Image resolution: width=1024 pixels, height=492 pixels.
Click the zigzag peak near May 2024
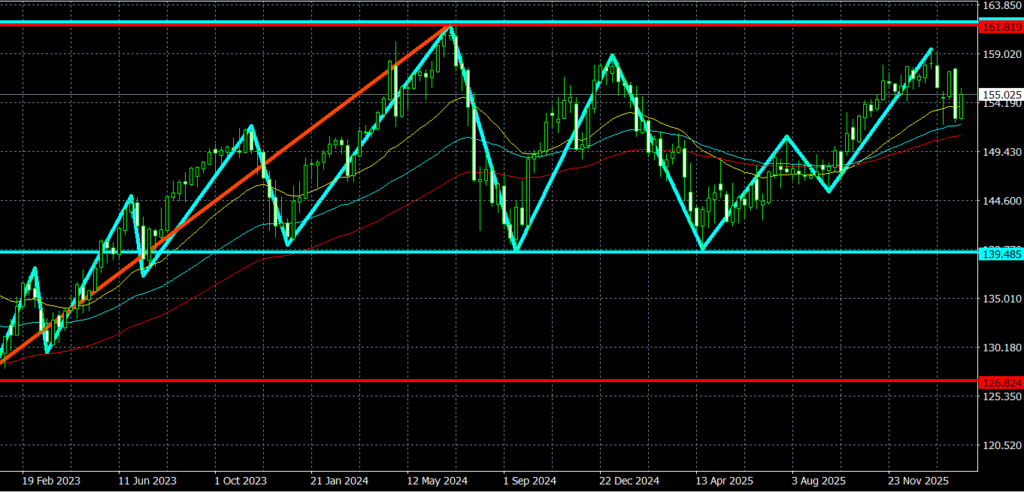point(450,28)
